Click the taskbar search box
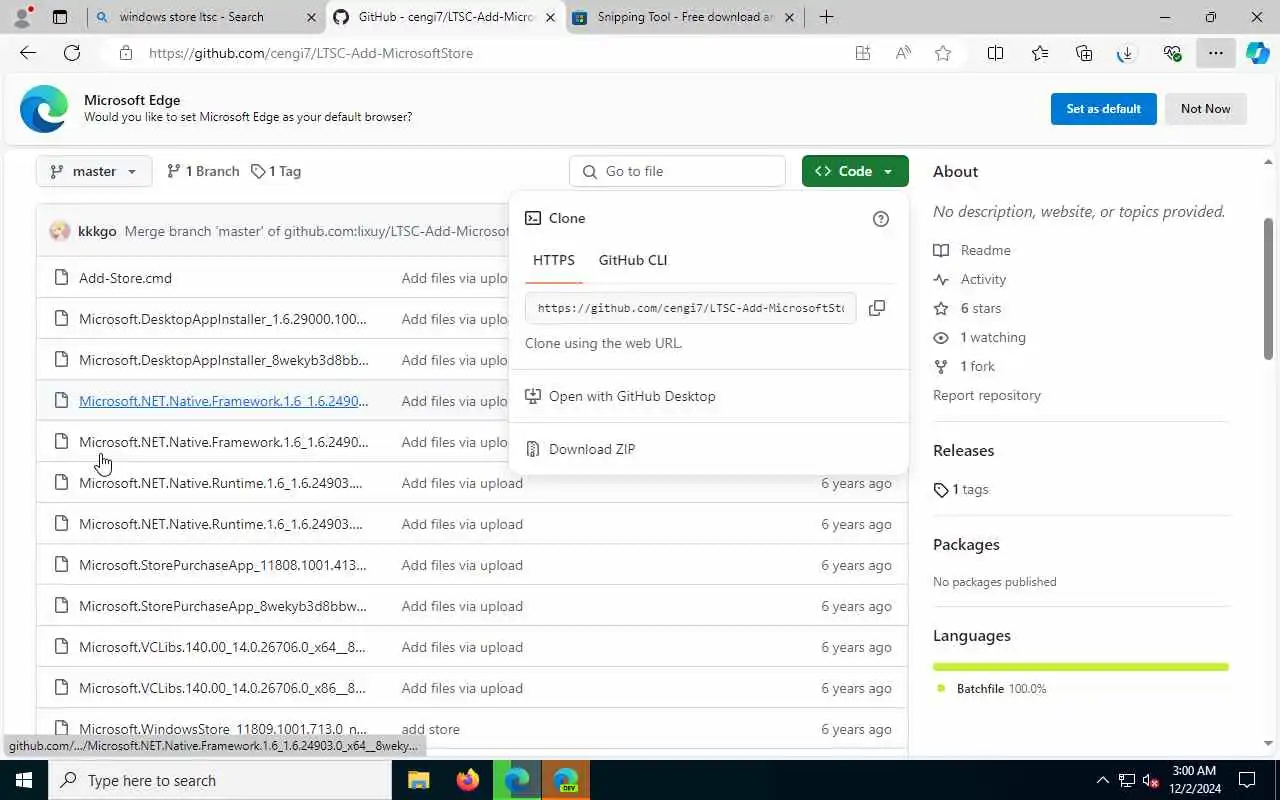 220,780
